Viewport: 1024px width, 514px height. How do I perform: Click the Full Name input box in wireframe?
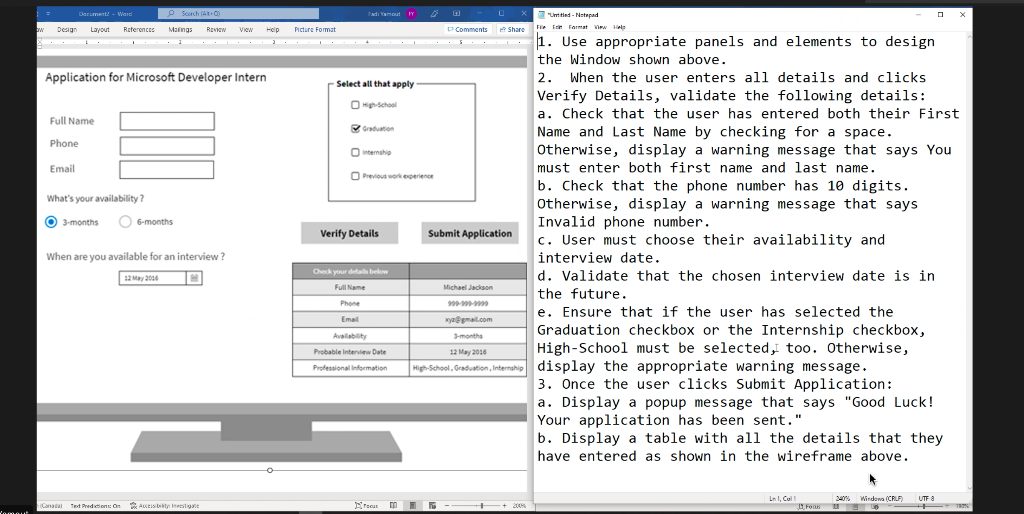(167, 121)
